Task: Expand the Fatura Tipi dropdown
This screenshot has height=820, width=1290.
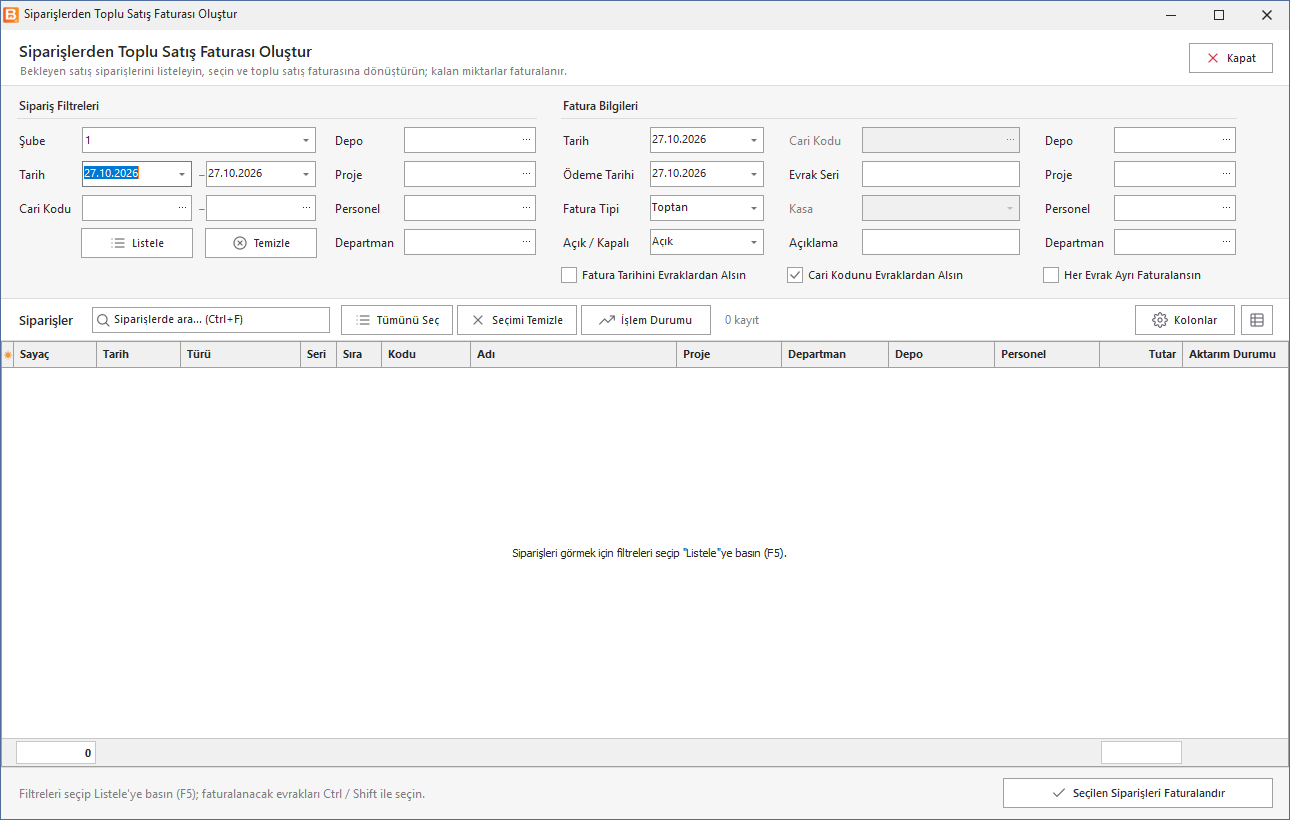Action: click(754, 209)
